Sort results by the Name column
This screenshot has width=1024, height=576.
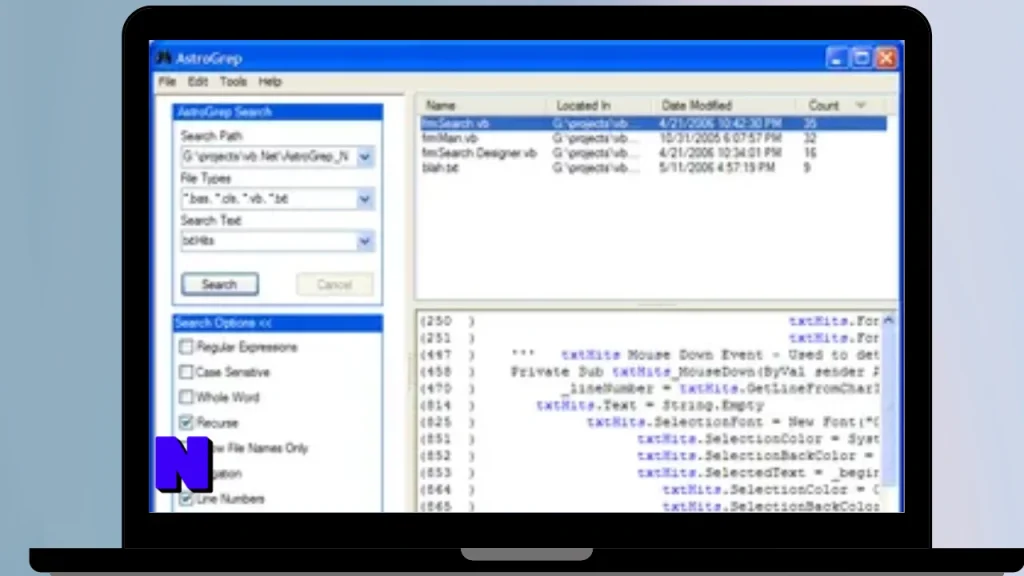point(482,105)
